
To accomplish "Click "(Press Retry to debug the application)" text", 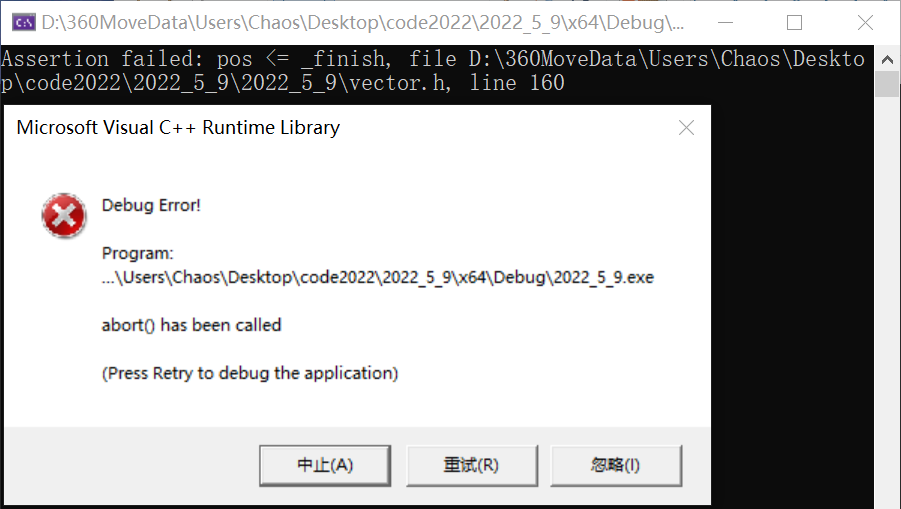I will point(250,373).
